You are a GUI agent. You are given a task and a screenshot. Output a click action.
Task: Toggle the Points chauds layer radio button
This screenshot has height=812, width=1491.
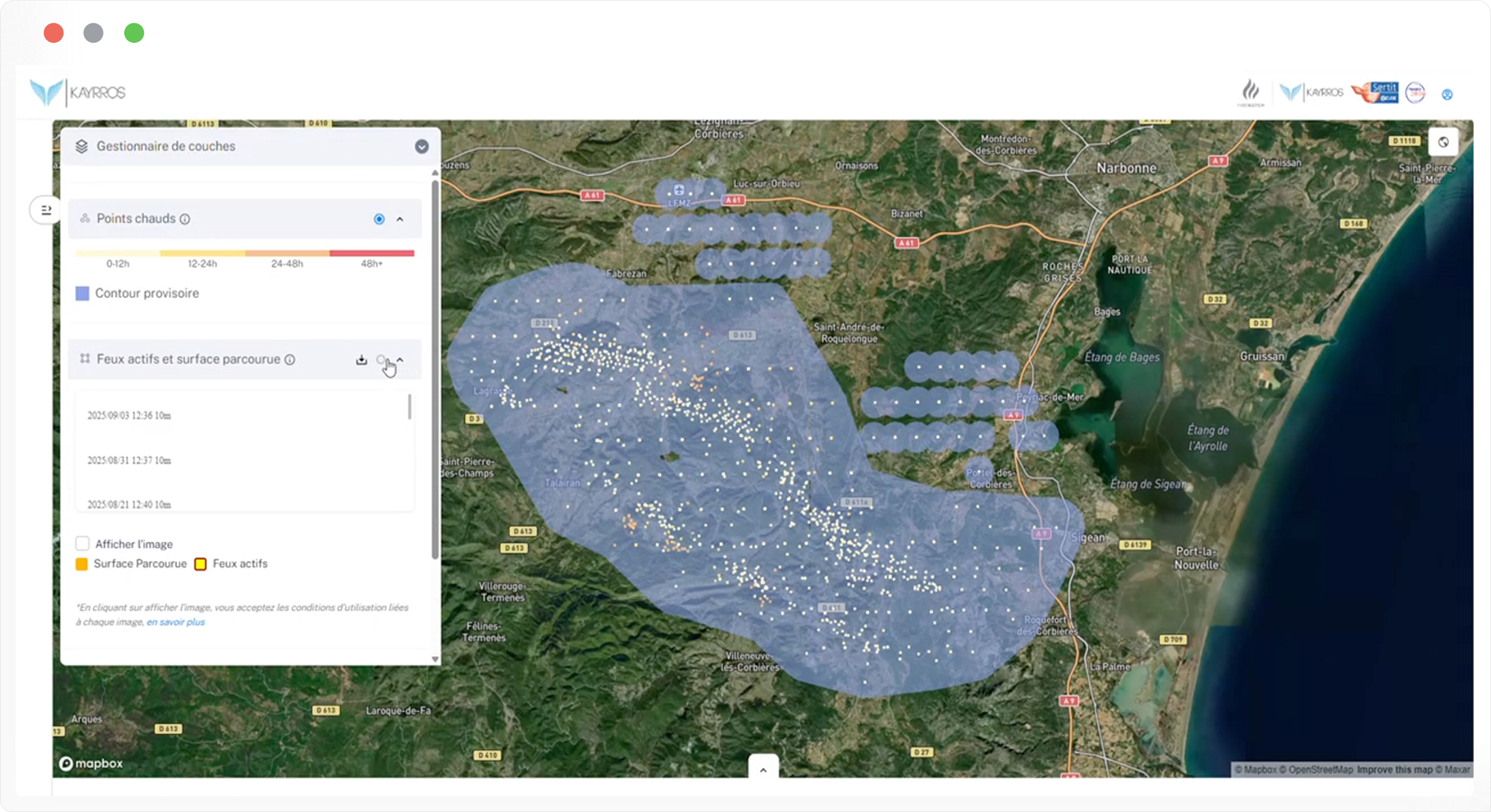379,219
